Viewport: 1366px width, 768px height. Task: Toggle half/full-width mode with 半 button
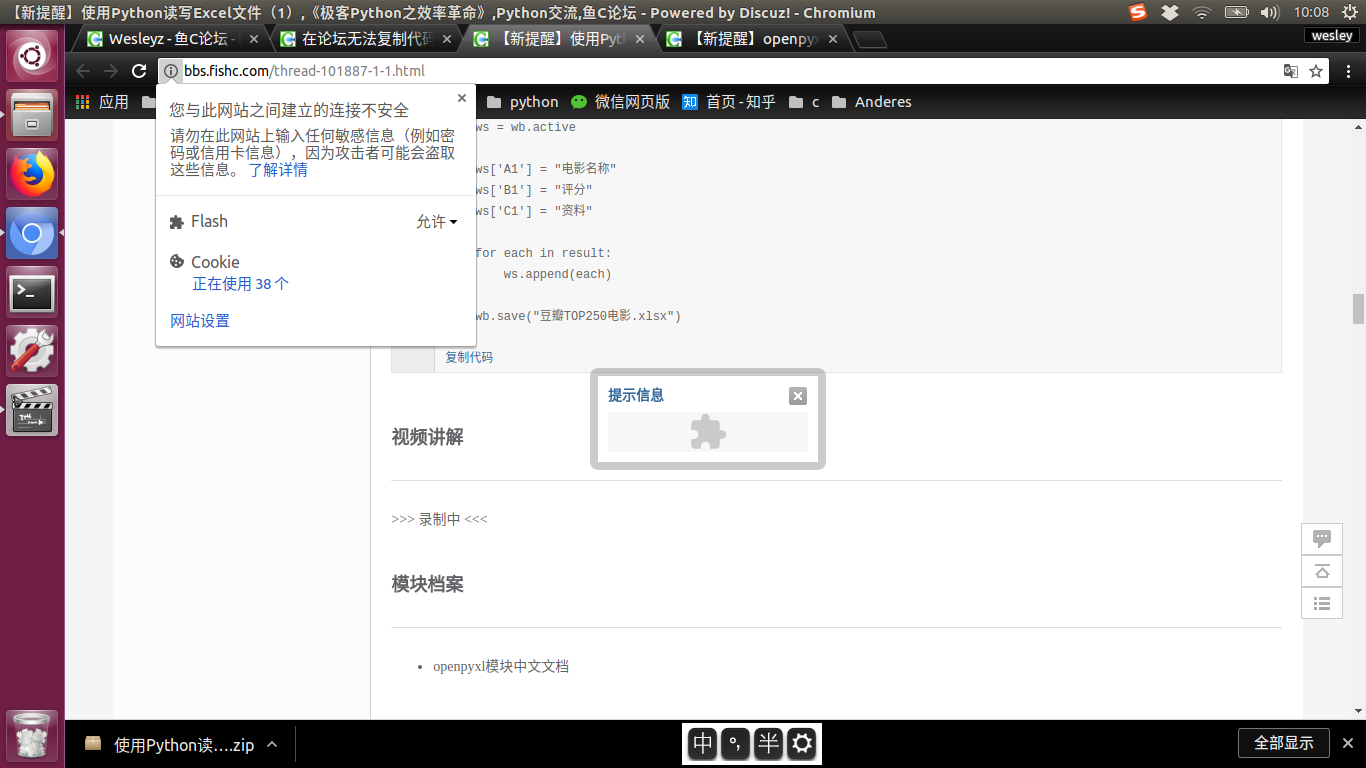point(768,744)
